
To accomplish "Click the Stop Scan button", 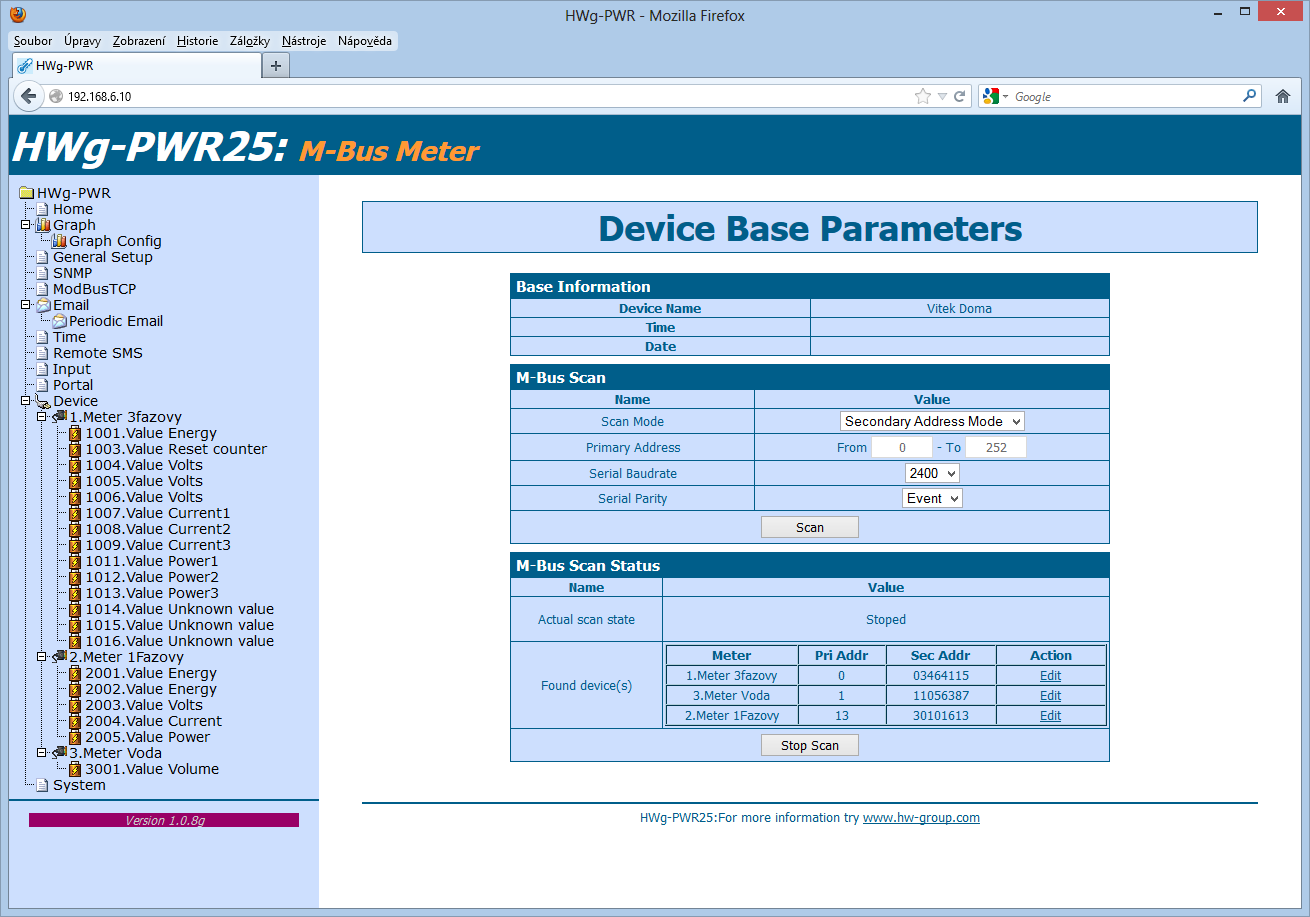I will tap(810, 745).
